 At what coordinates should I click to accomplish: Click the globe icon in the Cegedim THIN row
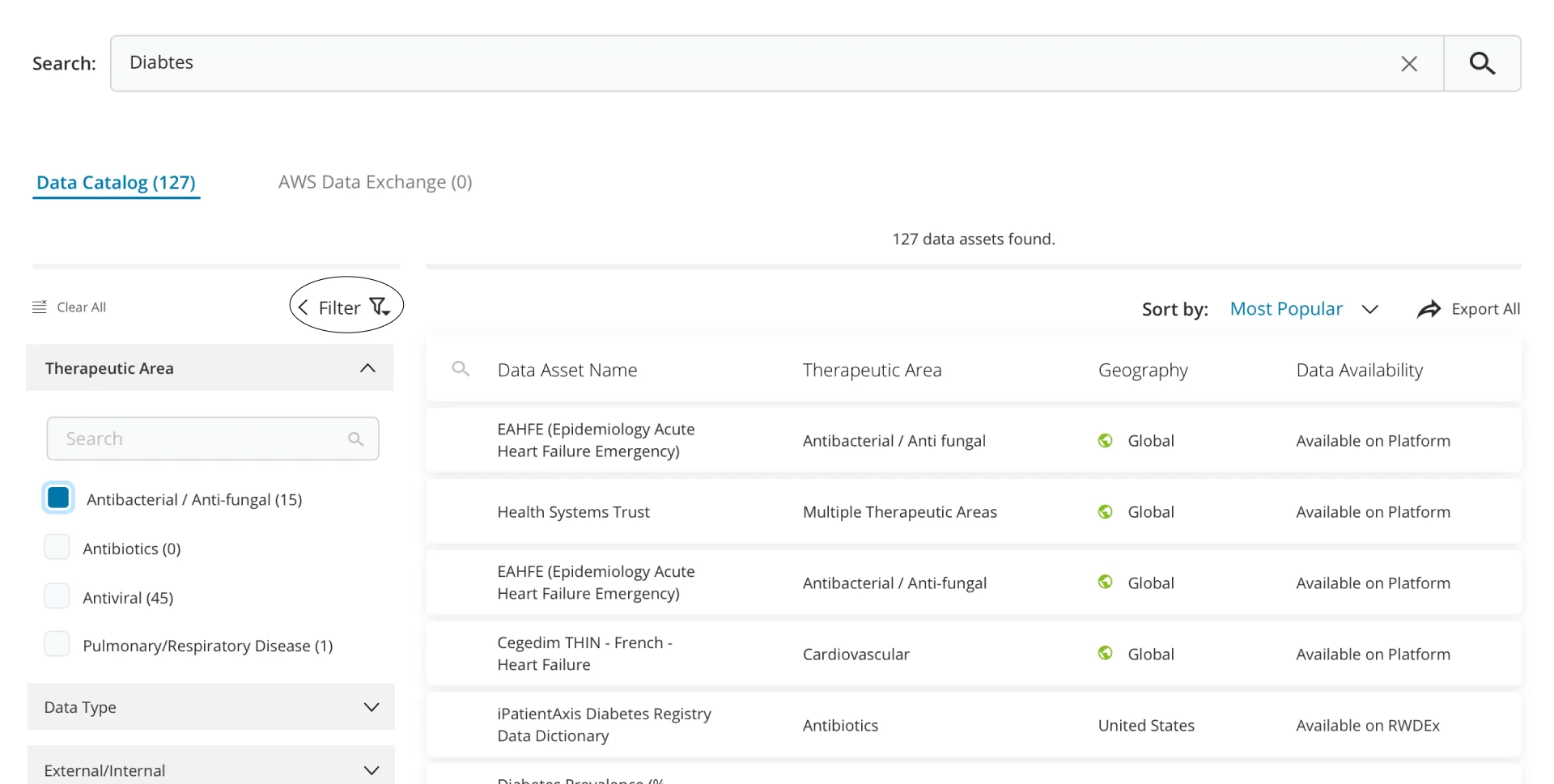1105,653
